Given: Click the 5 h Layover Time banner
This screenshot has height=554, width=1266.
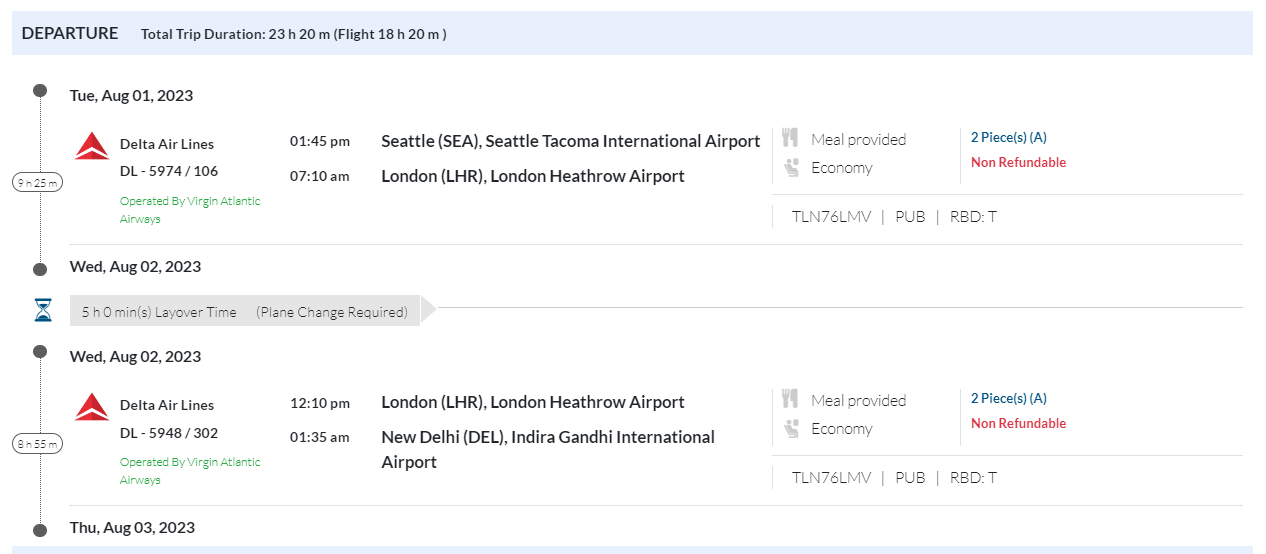Looking at the screenshot, I should coord(245,312).
